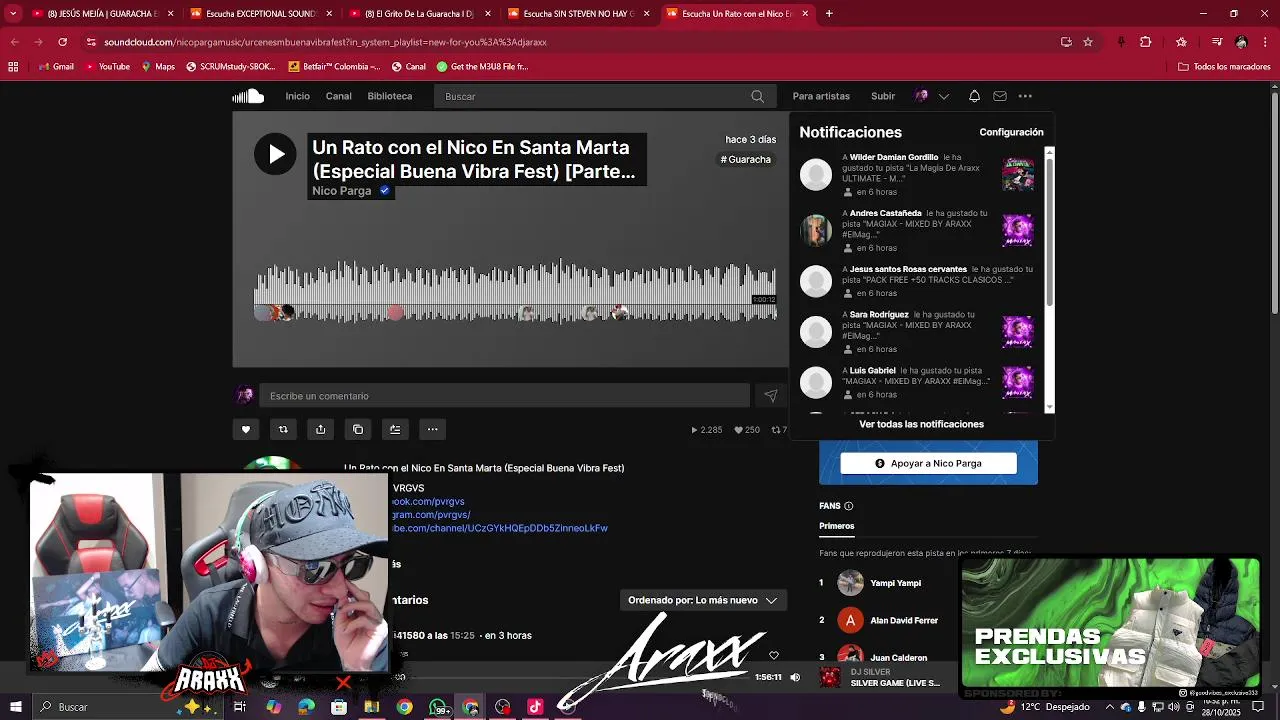1280x720 pixels.
Task: Click Subir to upload a track
Action: [x=883, y=96]
